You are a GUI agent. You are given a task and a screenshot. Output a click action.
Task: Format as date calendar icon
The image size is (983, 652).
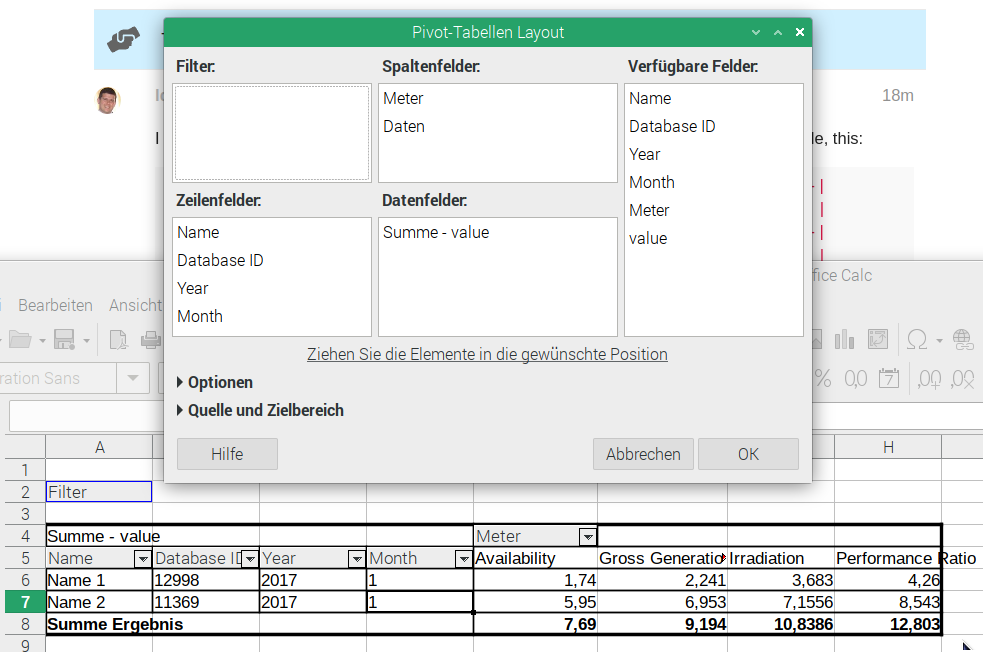[x=889, y=379]
